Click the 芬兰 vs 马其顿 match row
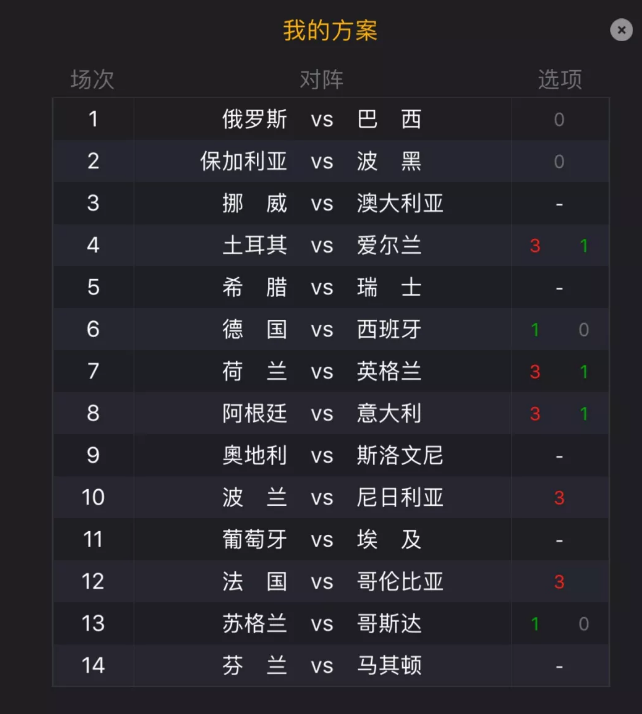 click(331, 666)
